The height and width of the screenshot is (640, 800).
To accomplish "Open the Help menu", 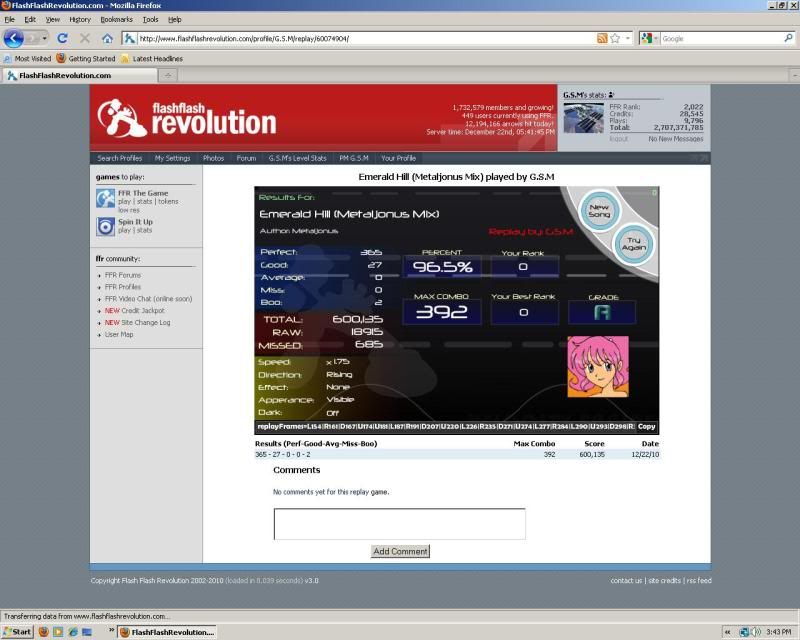I will (x=174, y=19).
